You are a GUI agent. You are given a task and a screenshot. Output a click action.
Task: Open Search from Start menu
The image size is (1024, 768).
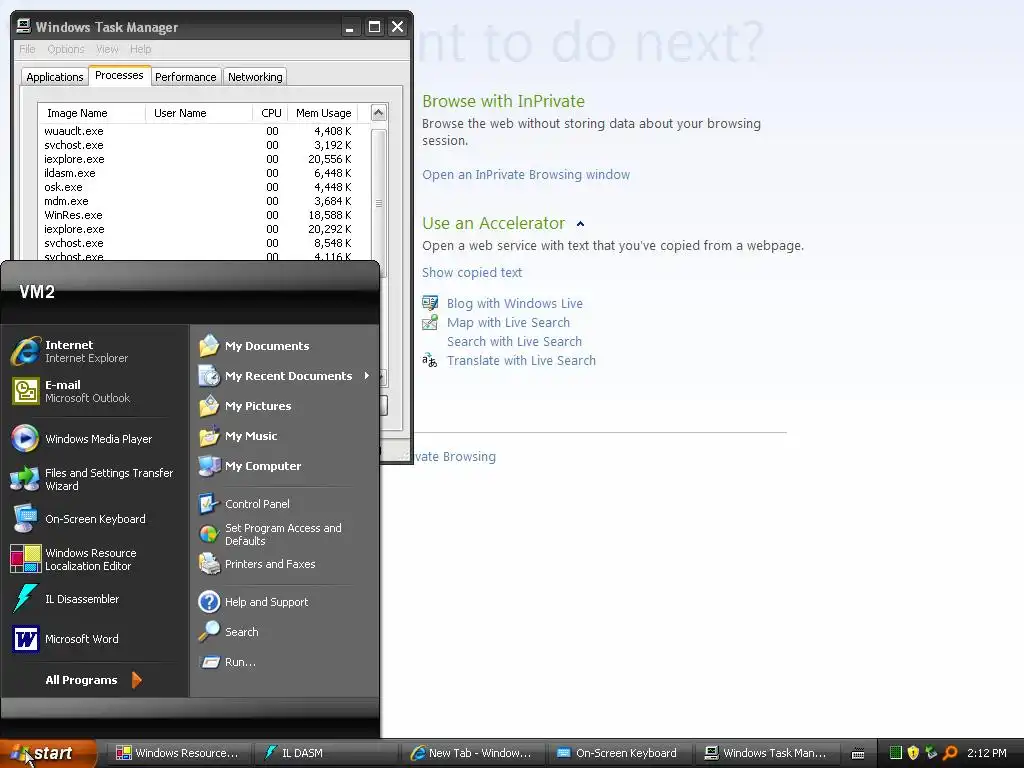tap(284, 632)
